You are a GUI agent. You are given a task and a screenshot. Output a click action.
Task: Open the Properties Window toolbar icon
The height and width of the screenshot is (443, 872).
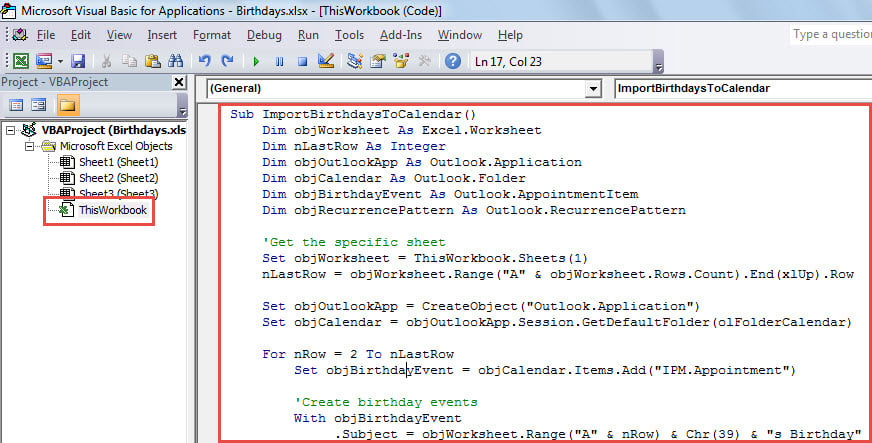pyautogui.click(x=378, y=61)
